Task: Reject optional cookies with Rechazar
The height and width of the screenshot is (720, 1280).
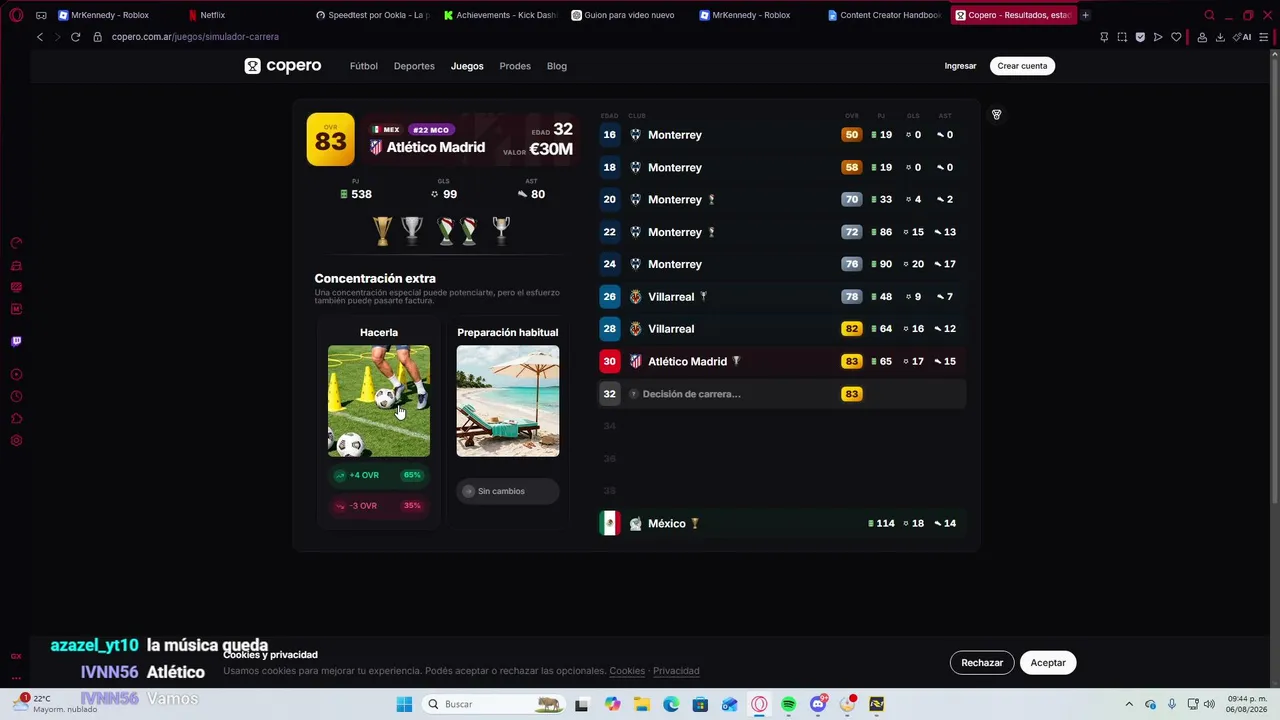Action: coord(982,663)
